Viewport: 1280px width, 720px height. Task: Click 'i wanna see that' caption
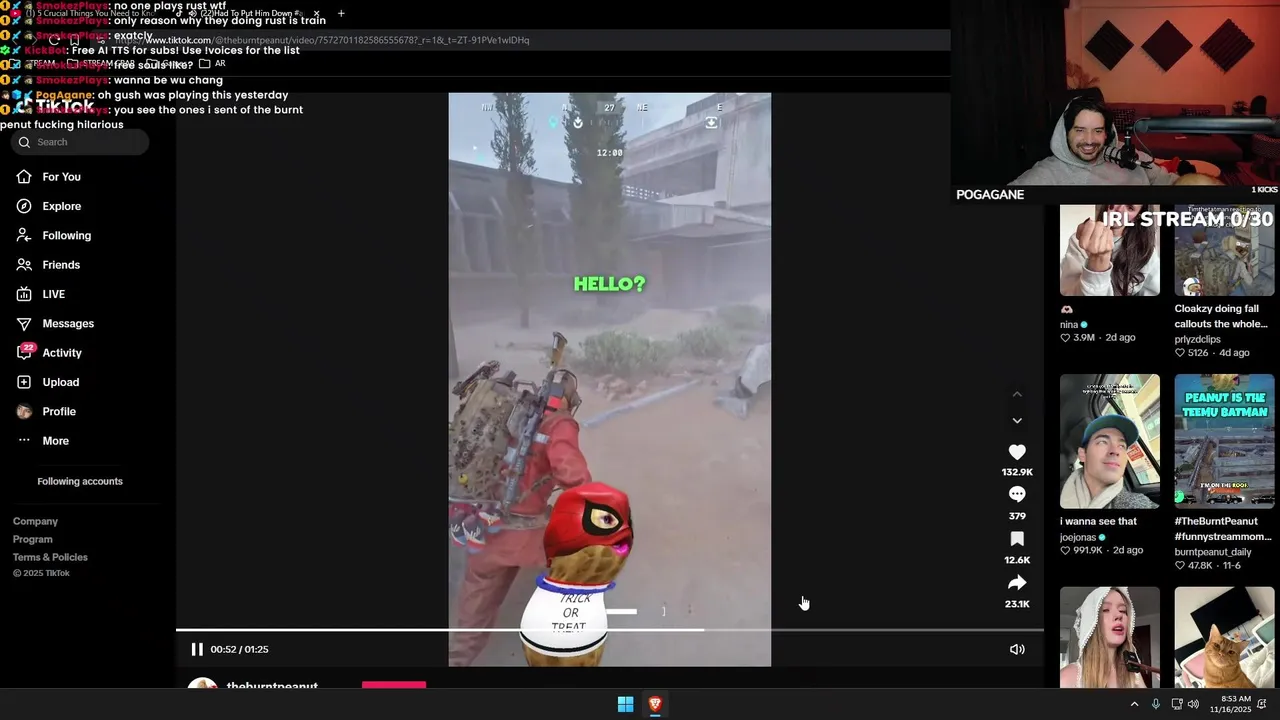tap(1098, 521)
